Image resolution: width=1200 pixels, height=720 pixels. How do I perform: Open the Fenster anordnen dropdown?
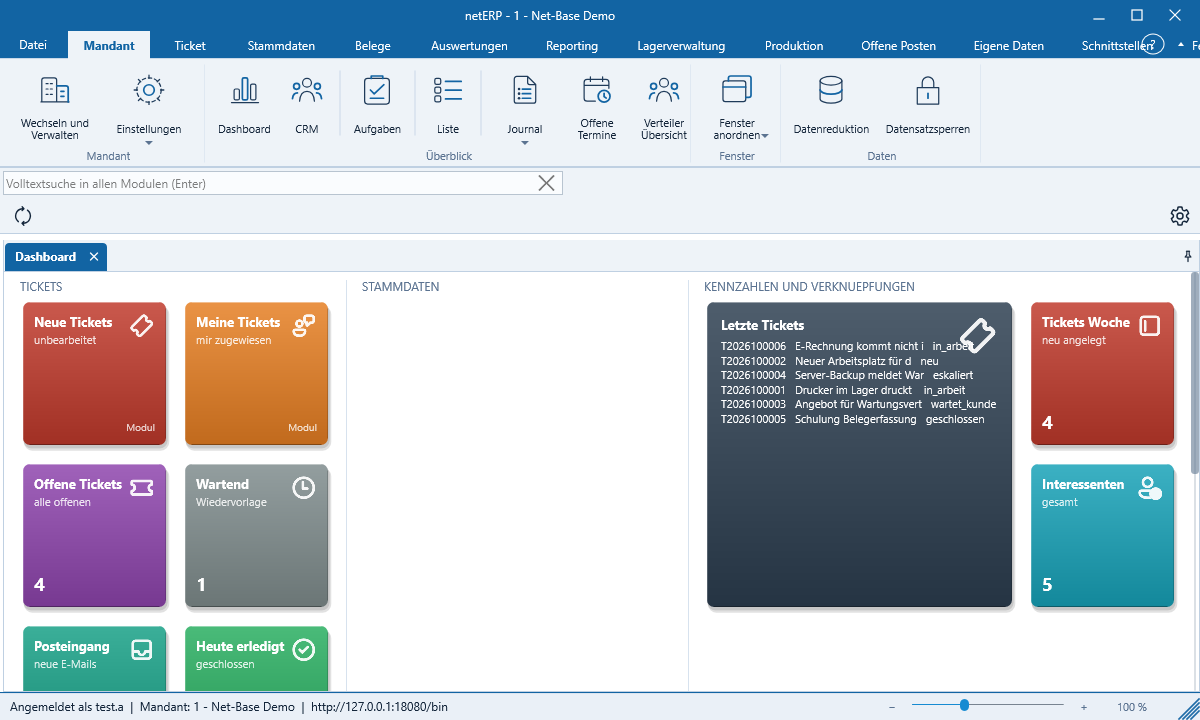(x=764, y=136)
